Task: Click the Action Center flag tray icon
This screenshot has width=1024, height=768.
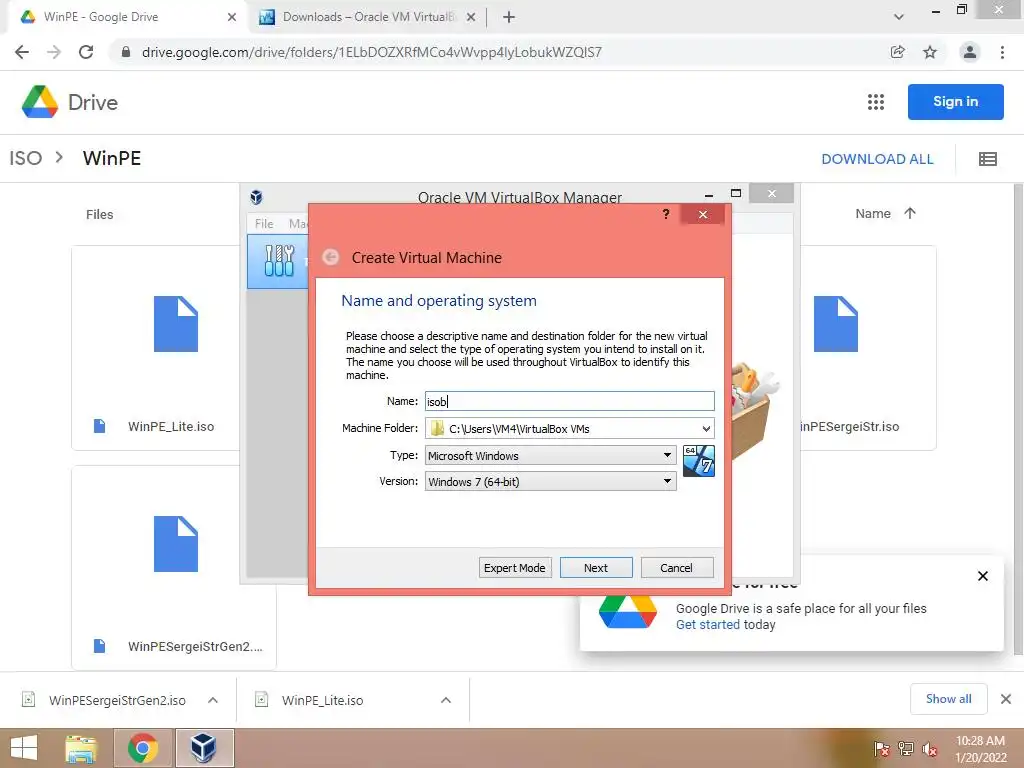Action: [882, 749]
